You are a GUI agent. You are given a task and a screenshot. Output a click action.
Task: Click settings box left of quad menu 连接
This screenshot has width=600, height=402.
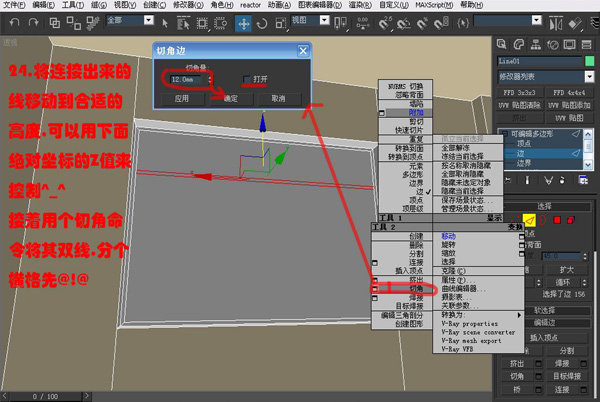point(375,263)
